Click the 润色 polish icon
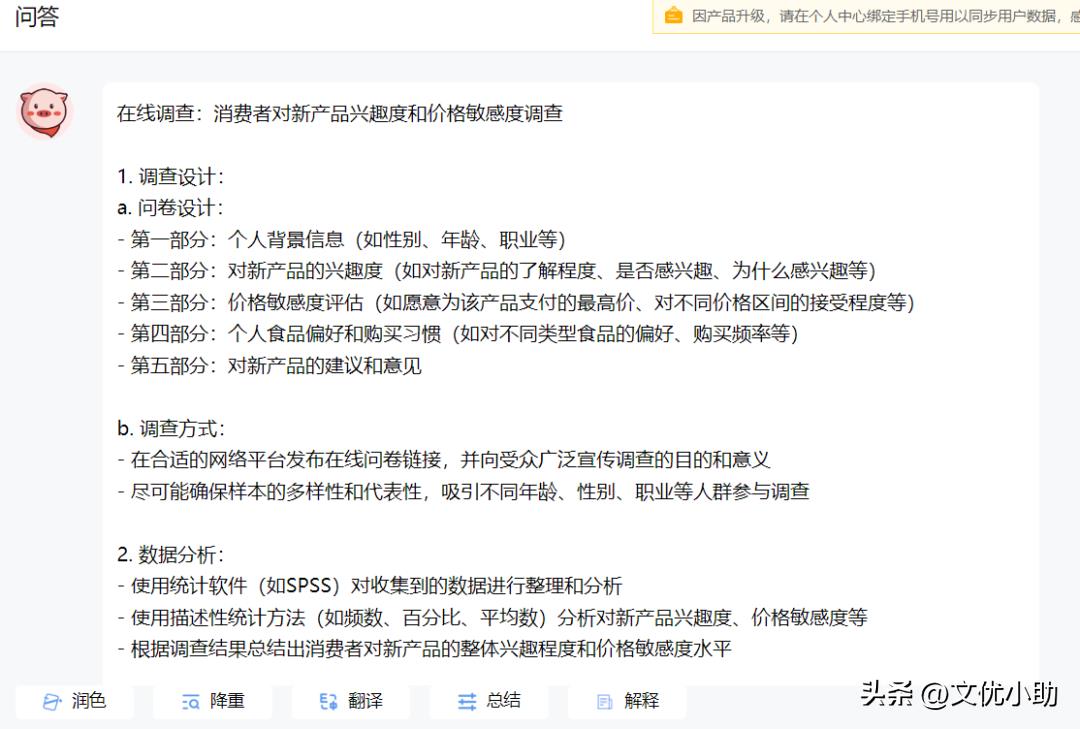The width and height of the screenshot is (1080, 729). pyautogui.click(x=52, y=701)
